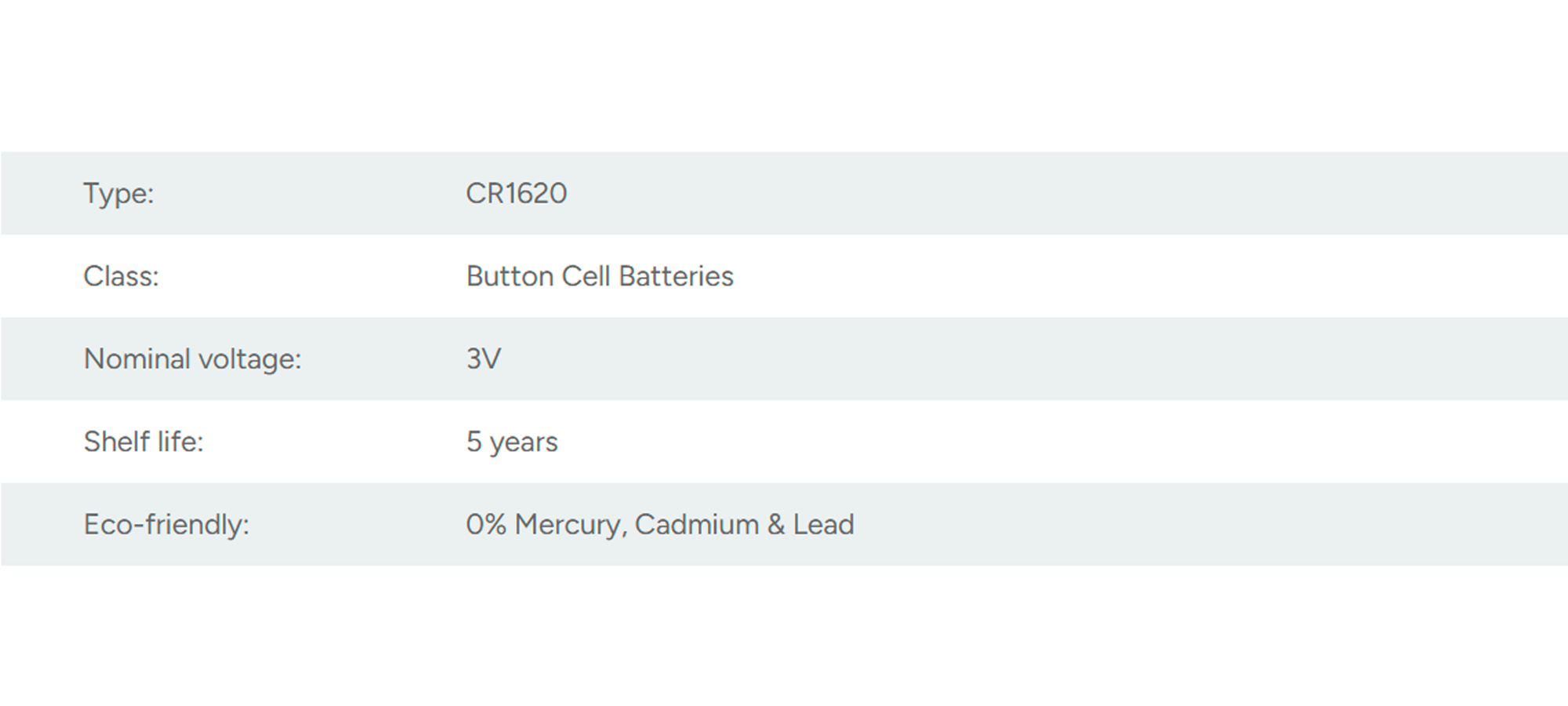Click the "Class:" label
1568x706 pixels.
[x=121, y=276]
